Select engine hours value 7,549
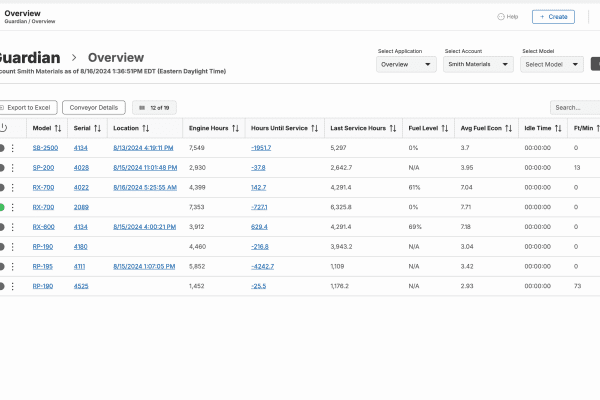 tap(197, 148)
